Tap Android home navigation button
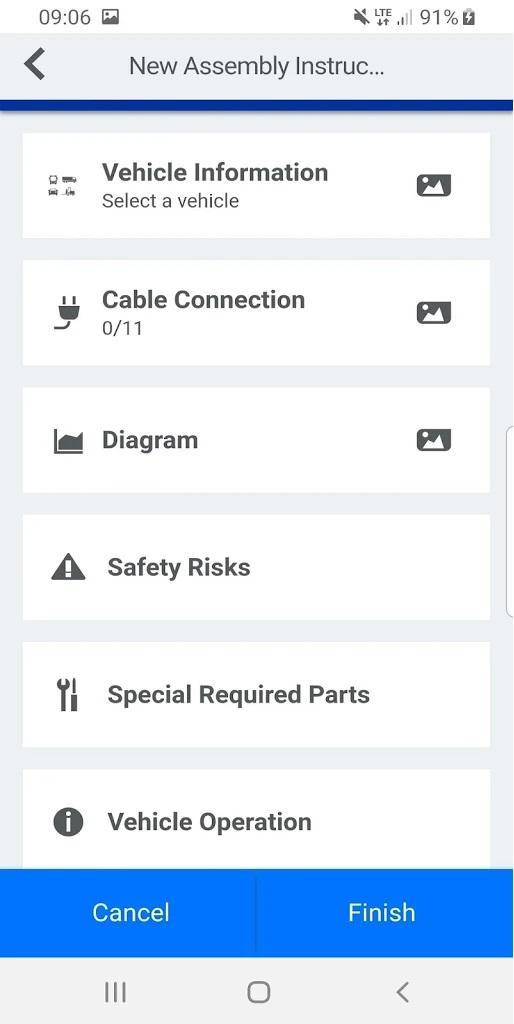 259,992
